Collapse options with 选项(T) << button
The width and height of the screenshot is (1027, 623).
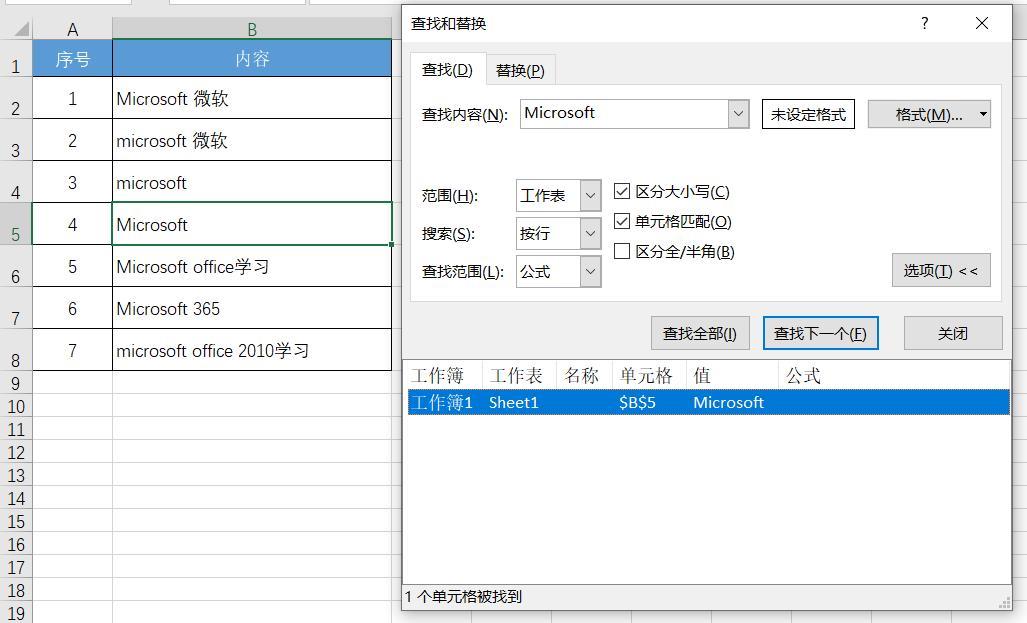coord(941,271)
